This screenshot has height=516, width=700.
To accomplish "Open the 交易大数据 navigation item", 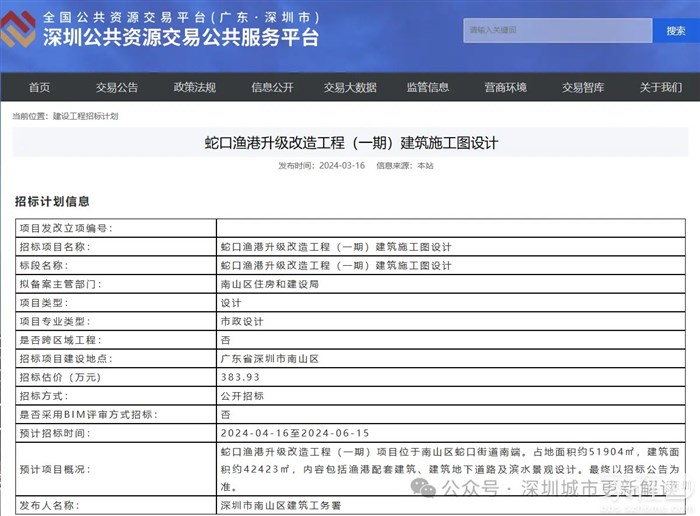I will click(350, 87).
